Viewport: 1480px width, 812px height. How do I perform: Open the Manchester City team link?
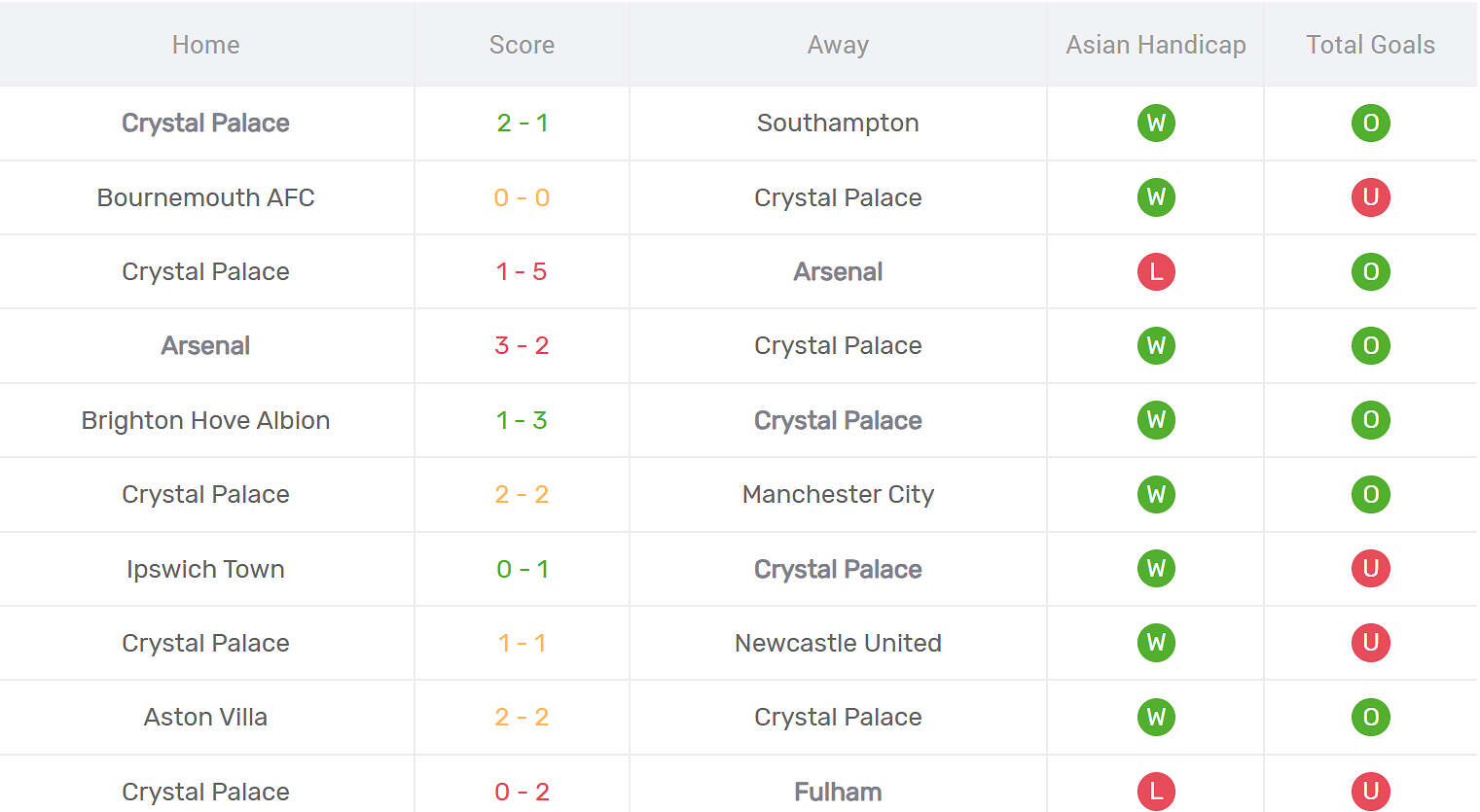838,495
